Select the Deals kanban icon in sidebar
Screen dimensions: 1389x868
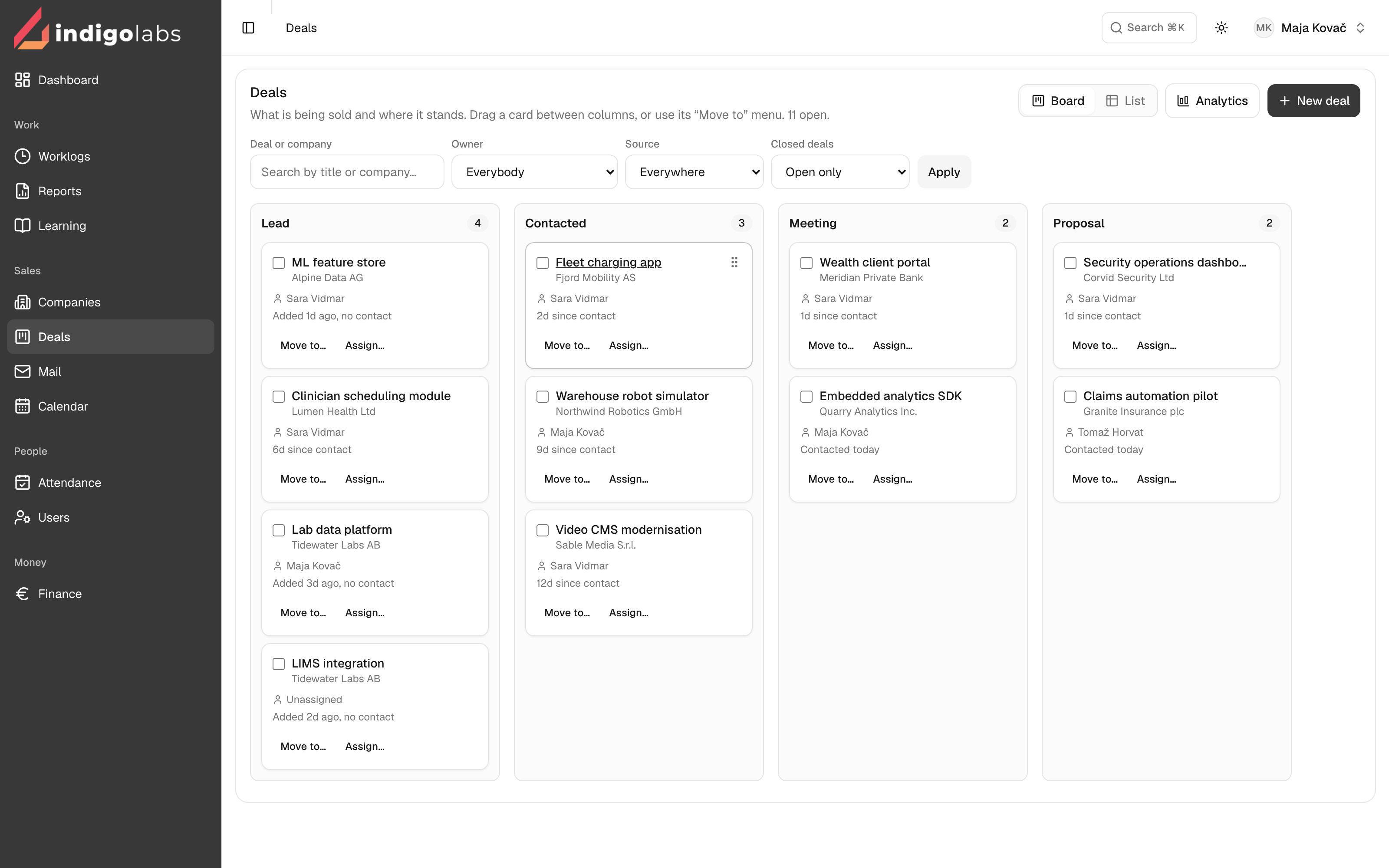click(23, 337)
